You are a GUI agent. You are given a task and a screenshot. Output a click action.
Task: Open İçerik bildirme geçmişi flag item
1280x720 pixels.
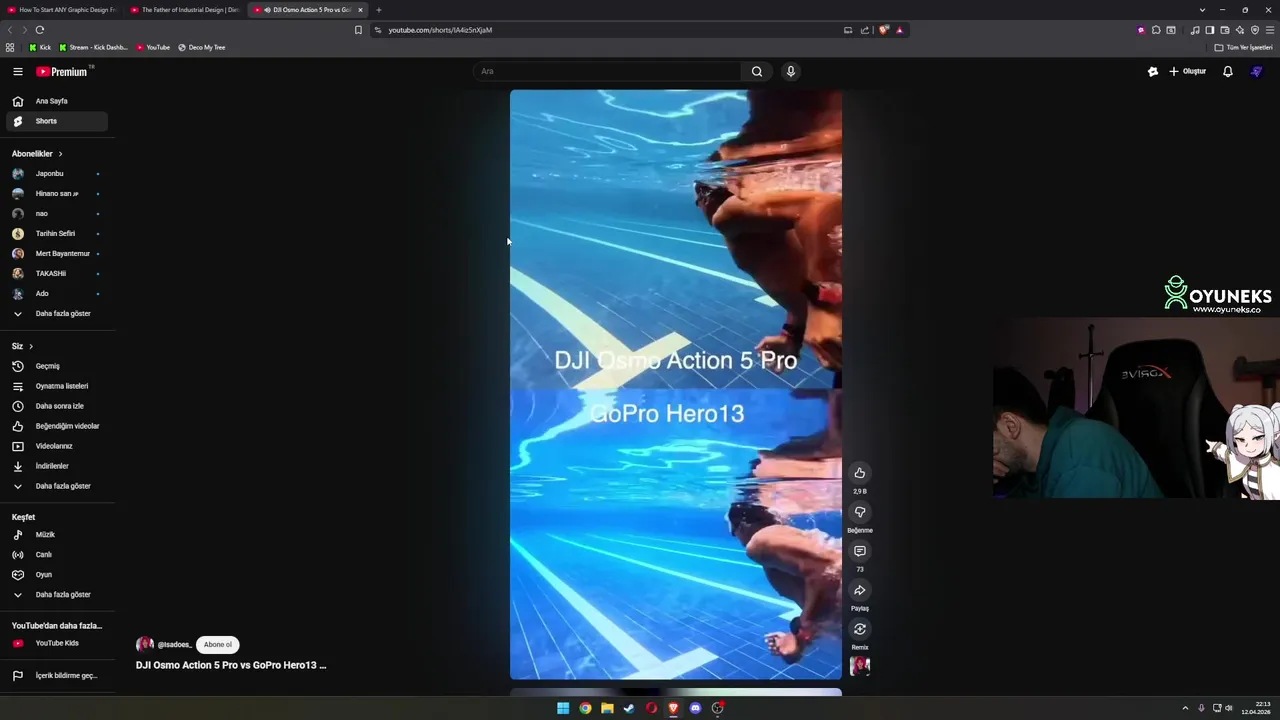[x=57, y=676]
